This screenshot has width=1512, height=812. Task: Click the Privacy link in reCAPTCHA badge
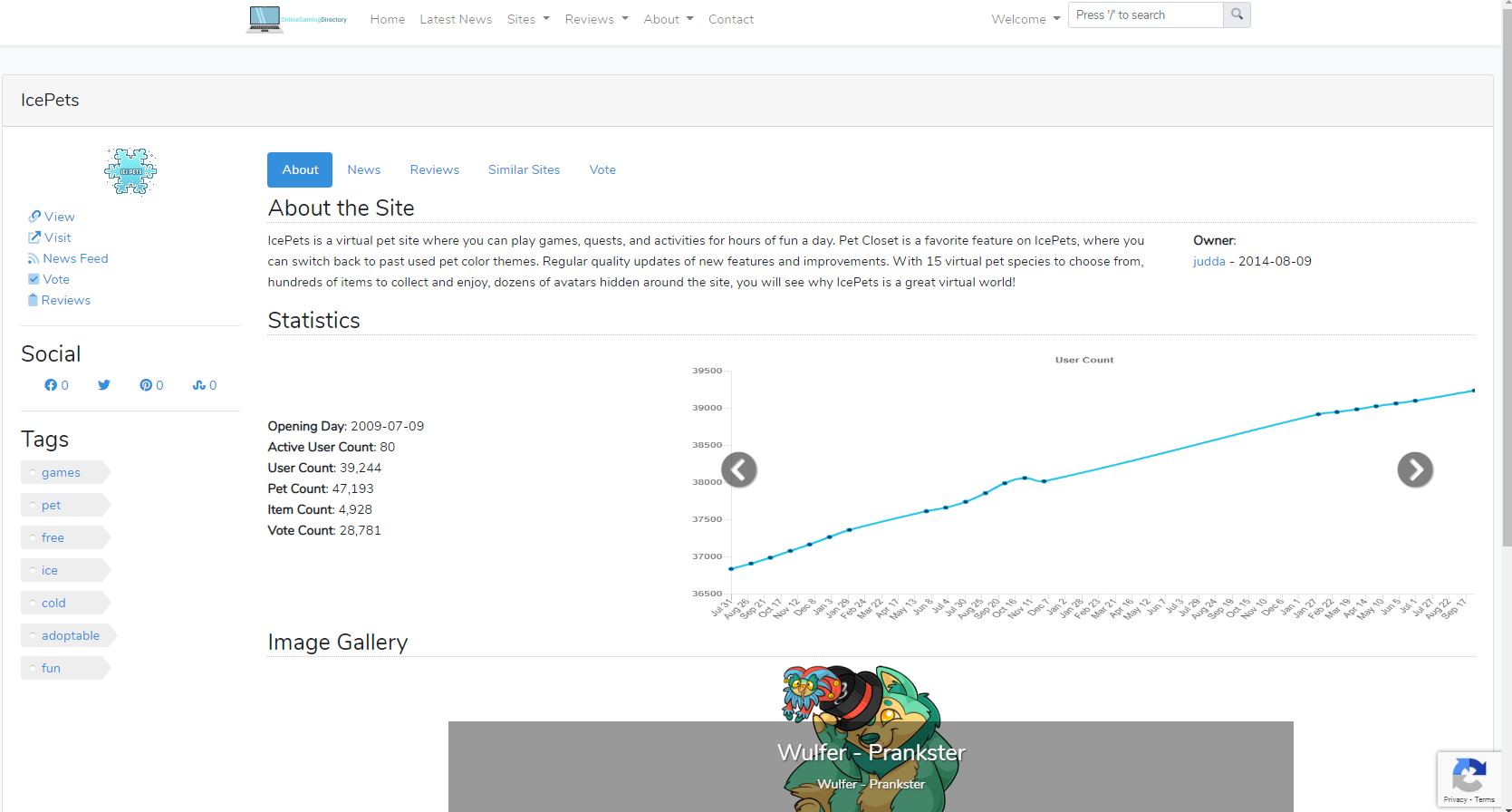1455,799
